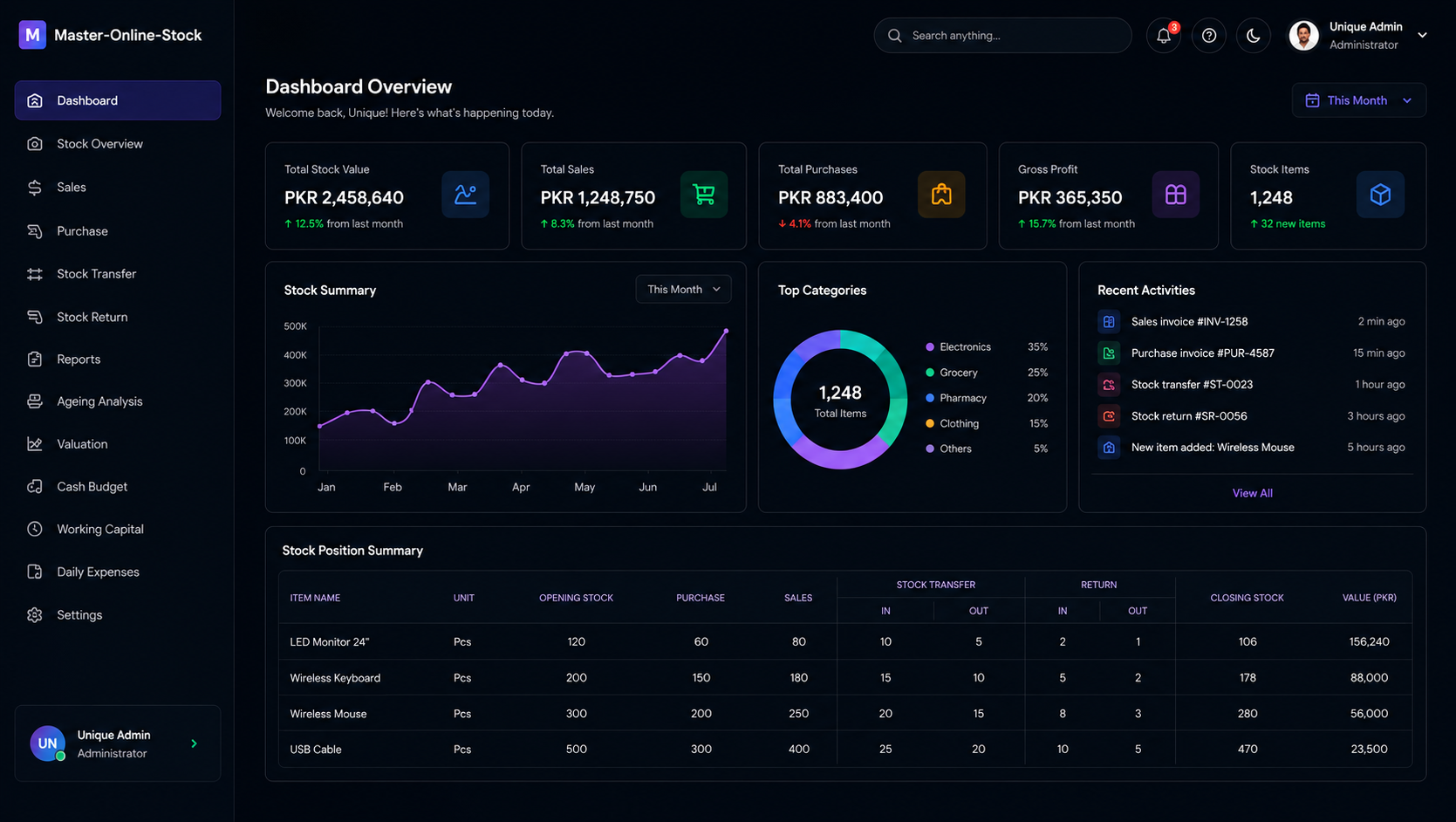Open Stock Summary This Month dropdown
Screen dimensions: 1456x822
[x=683, y=289]
